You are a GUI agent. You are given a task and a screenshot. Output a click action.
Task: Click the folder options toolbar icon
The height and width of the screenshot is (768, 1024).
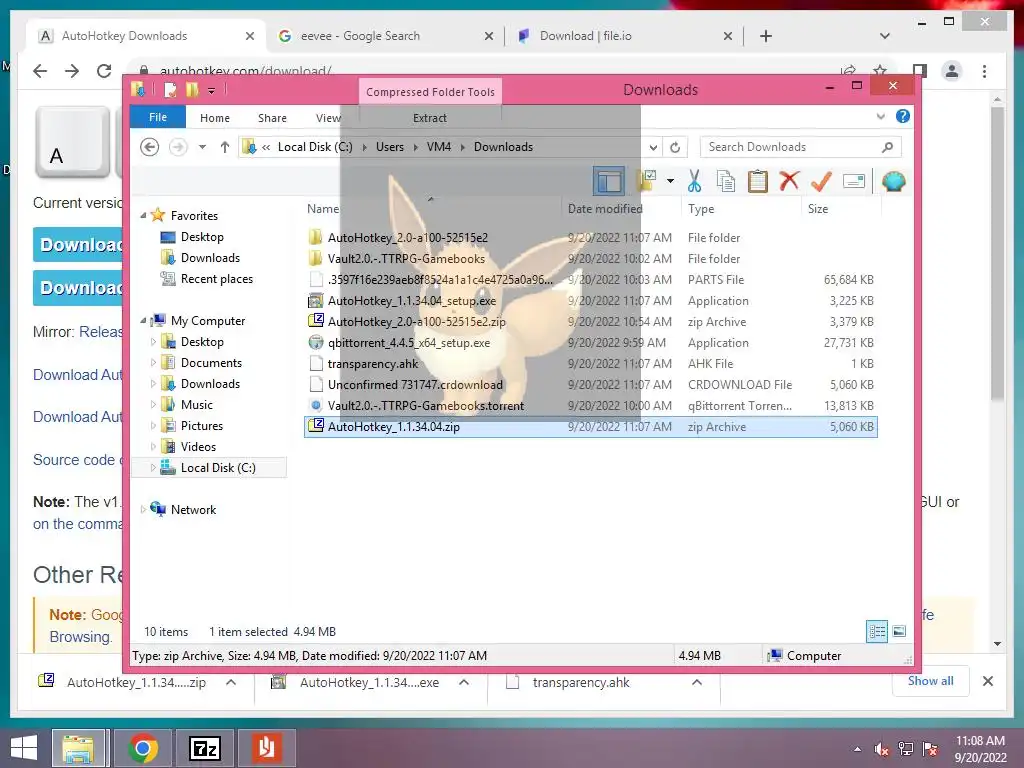pos(647,181)
